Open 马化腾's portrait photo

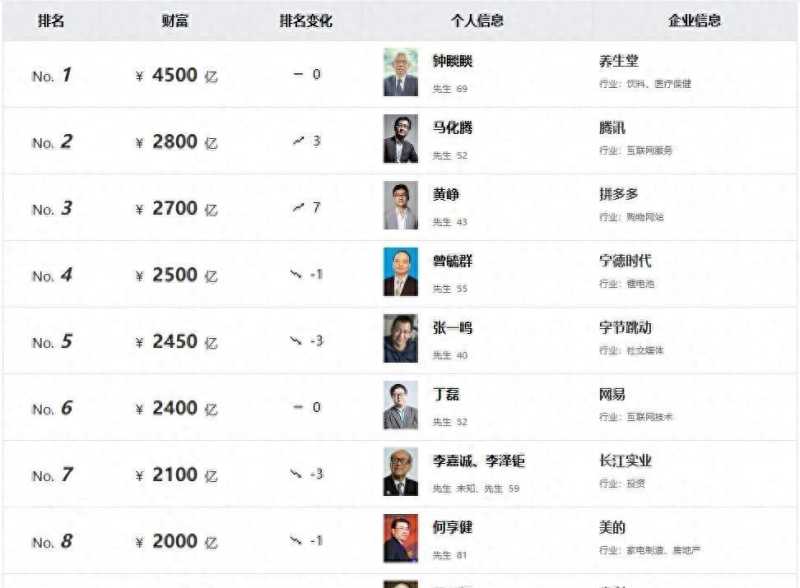click(401, 139)
